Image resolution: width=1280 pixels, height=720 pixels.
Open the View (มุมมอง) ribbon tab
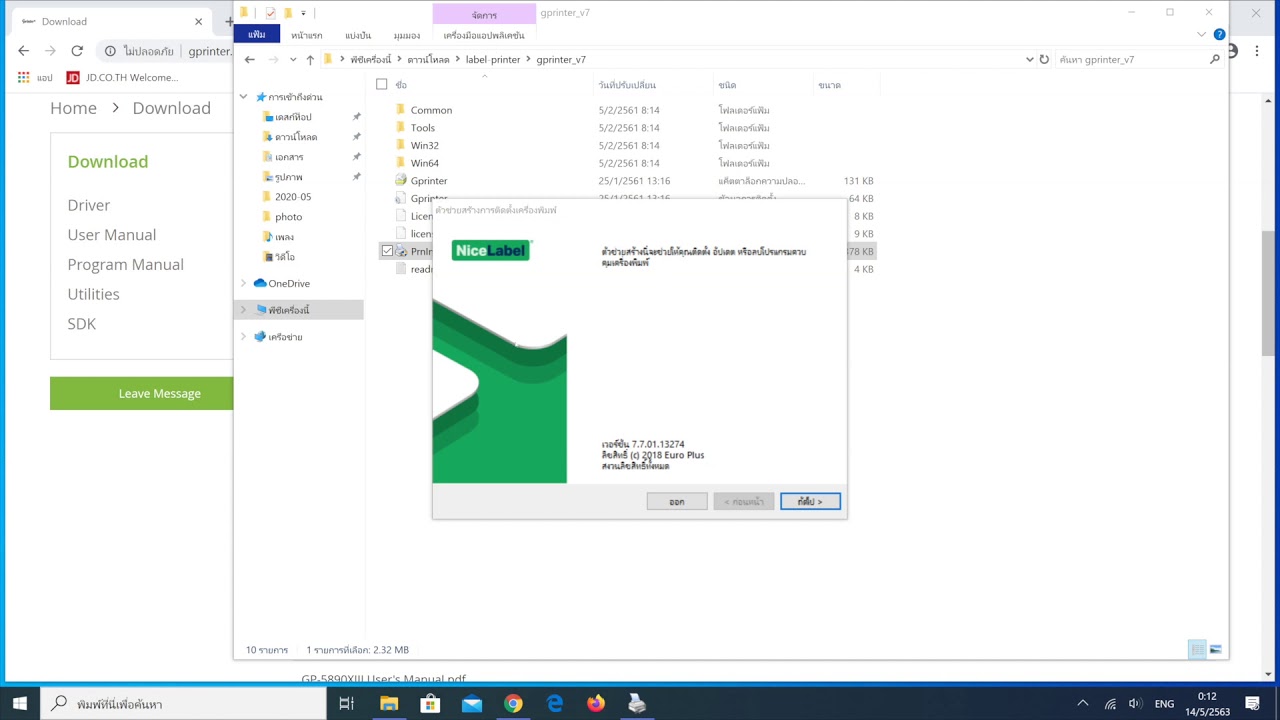coord(407,35)
